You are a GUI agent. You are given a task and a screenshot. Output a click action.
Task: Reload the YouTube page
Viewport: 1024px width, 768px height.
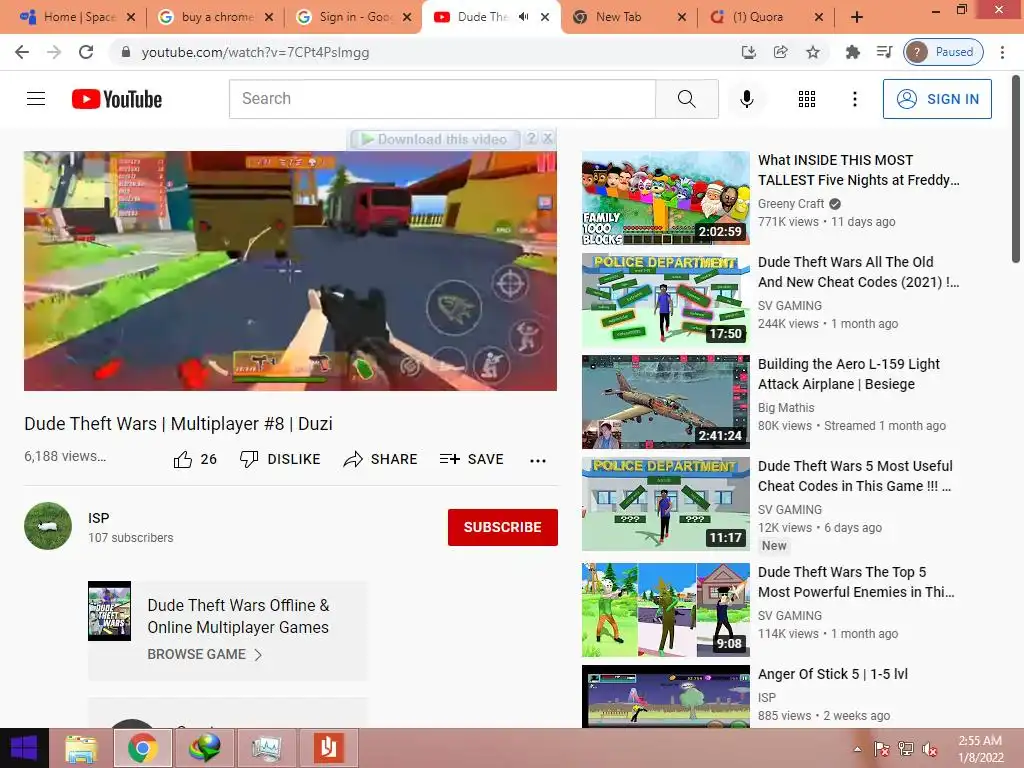86,52
